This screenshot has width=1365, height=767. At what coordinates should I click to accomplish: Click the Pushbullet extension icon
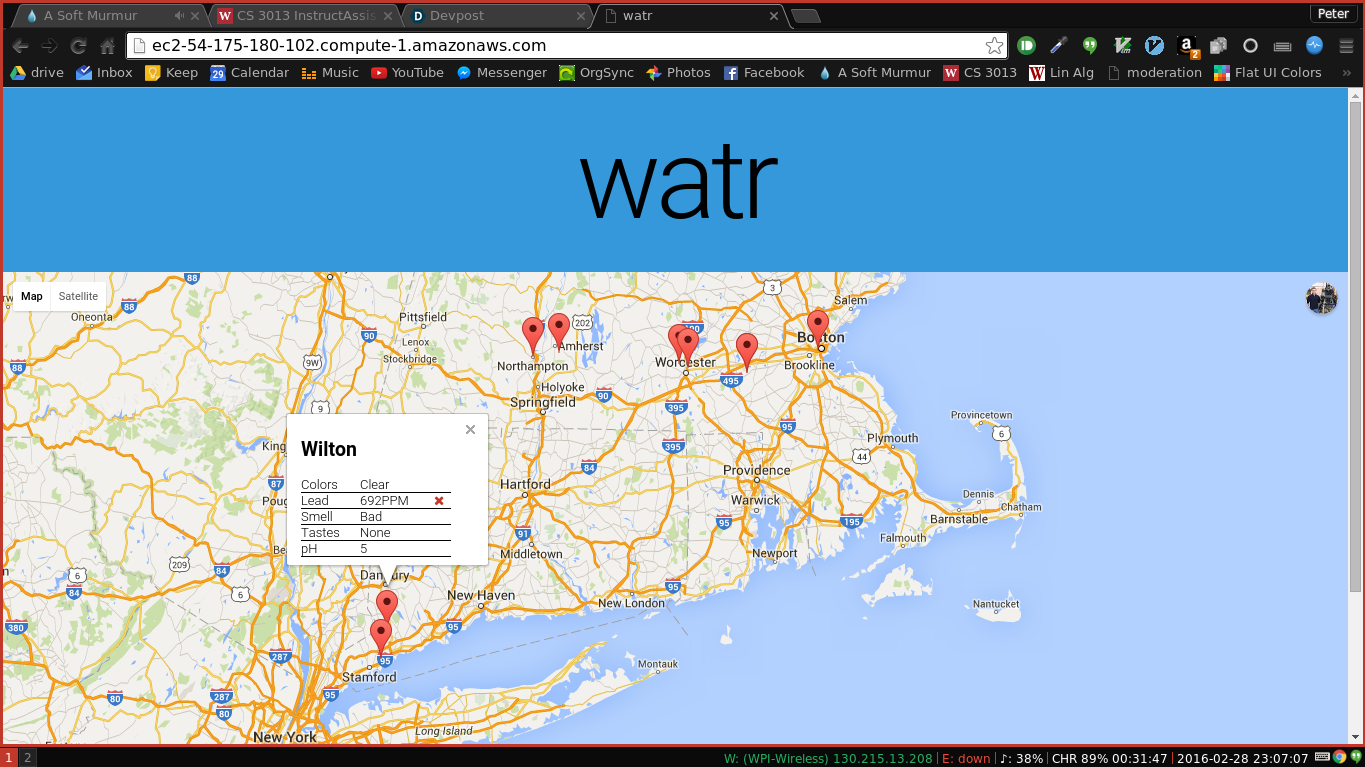[1026, 45]
